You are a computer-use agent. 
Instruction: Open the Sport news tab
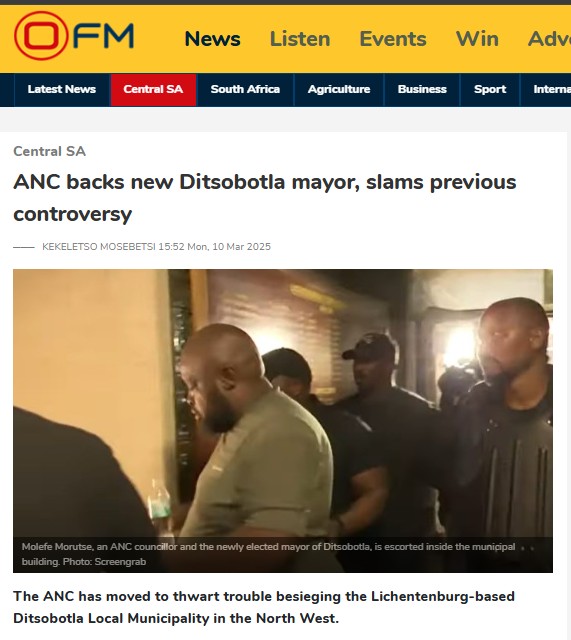(x=490, y=89)
